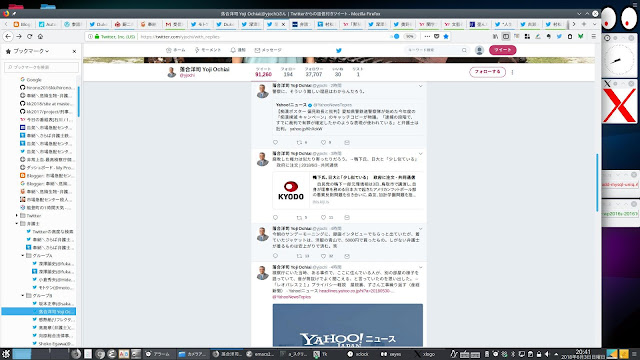640x360 pixels.
Task: Open Twitter 通知 navigation item
Action: (238, 50)
